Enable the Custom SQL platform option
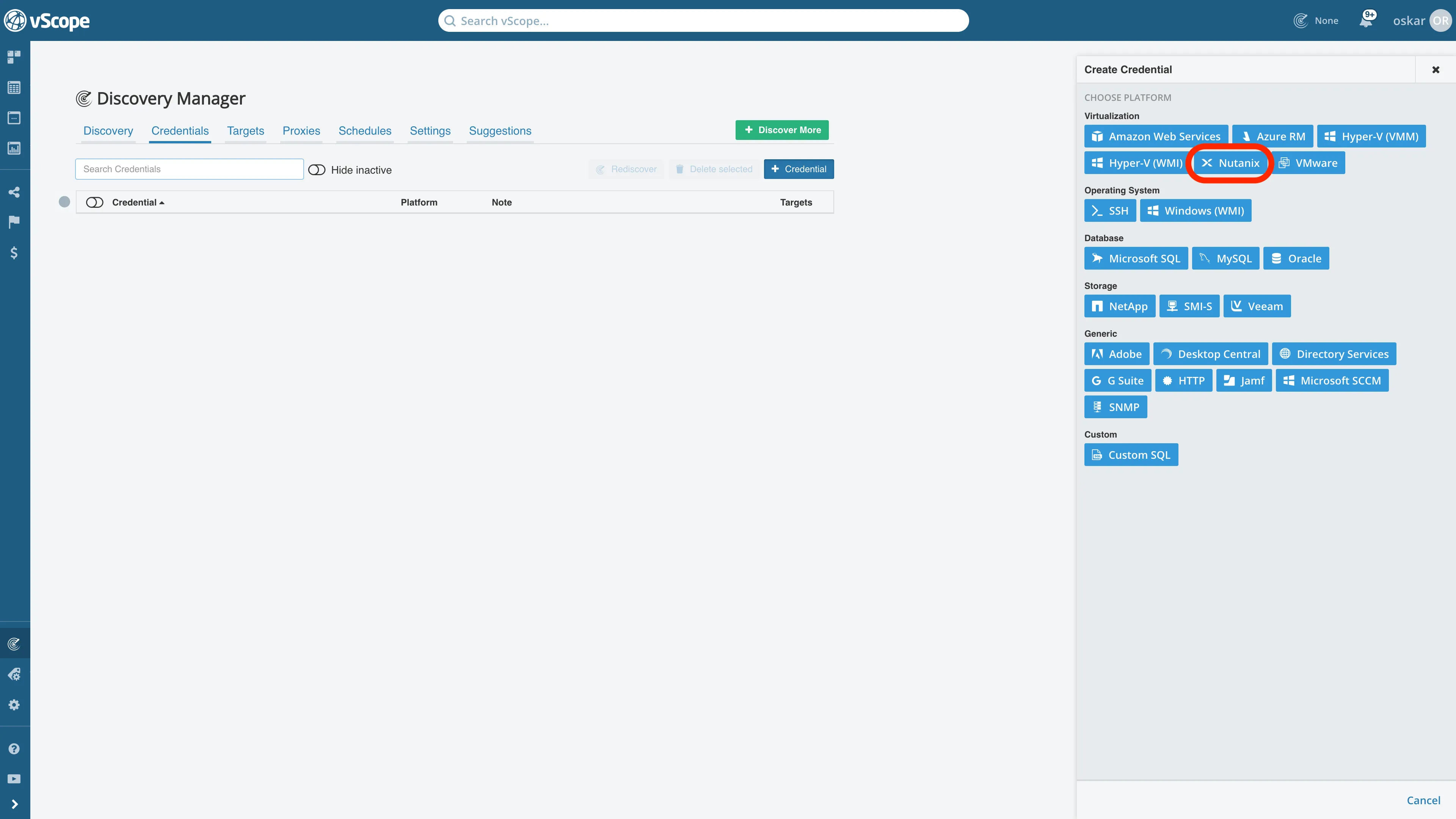Screen dimensions: 1456x819 pos(1131,455)
